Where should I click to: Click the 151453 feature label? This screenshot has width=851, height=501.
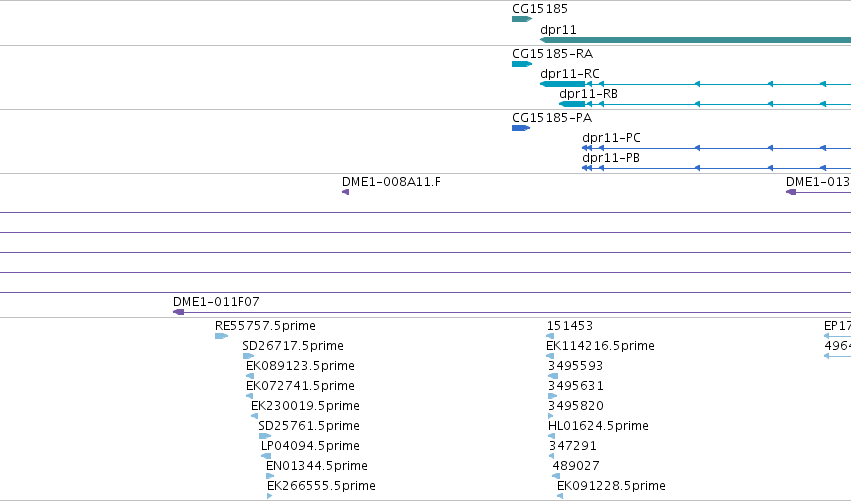569,326
